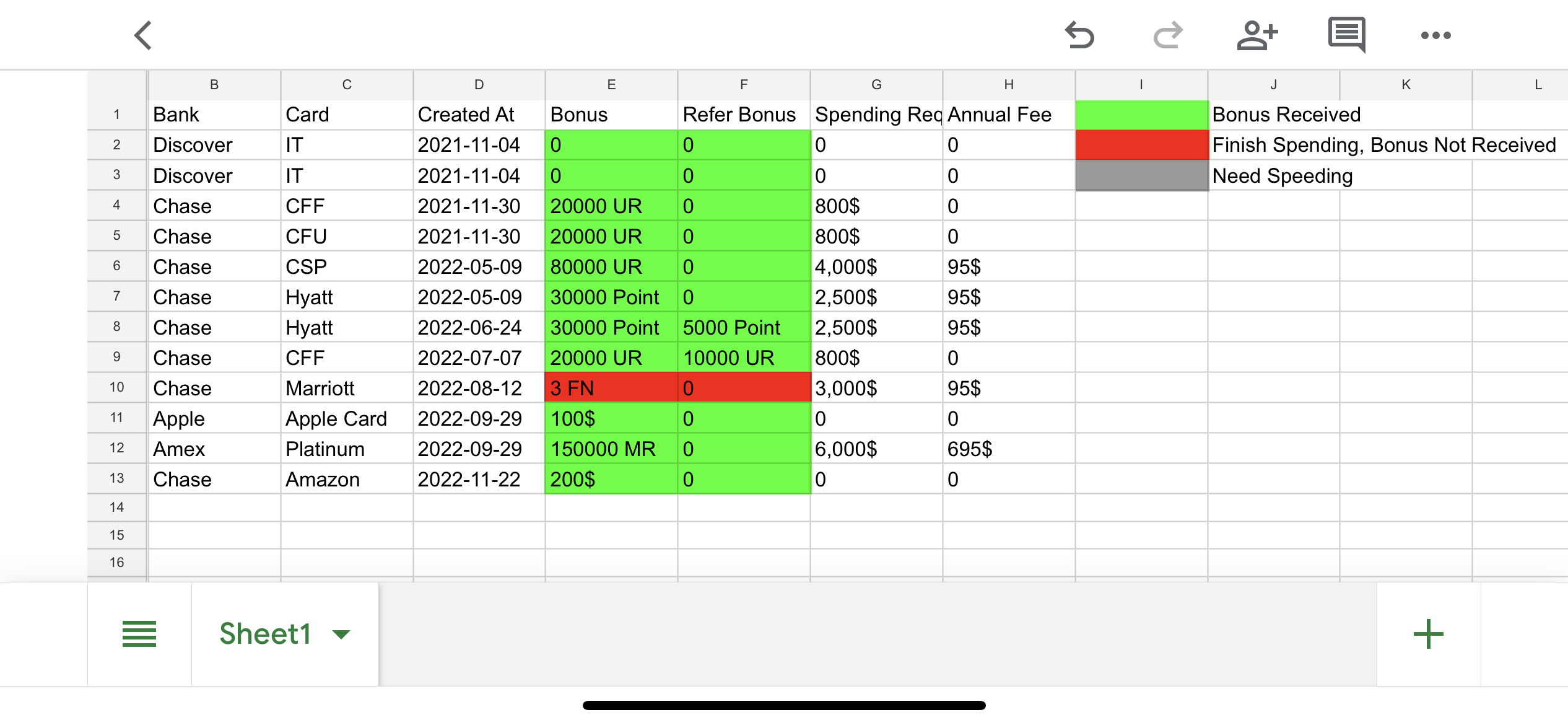Open the three-dot more options menu
This screenshot has width=1568, height=725.
pyautogui.click(x=1436, y=35)
